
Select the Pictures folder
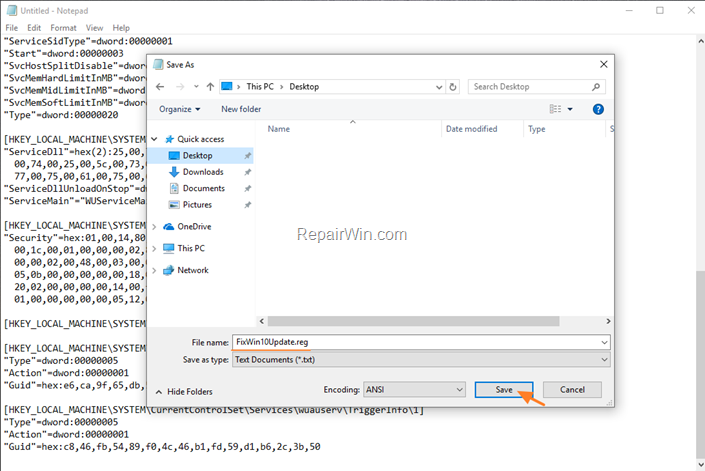(197, 204)
